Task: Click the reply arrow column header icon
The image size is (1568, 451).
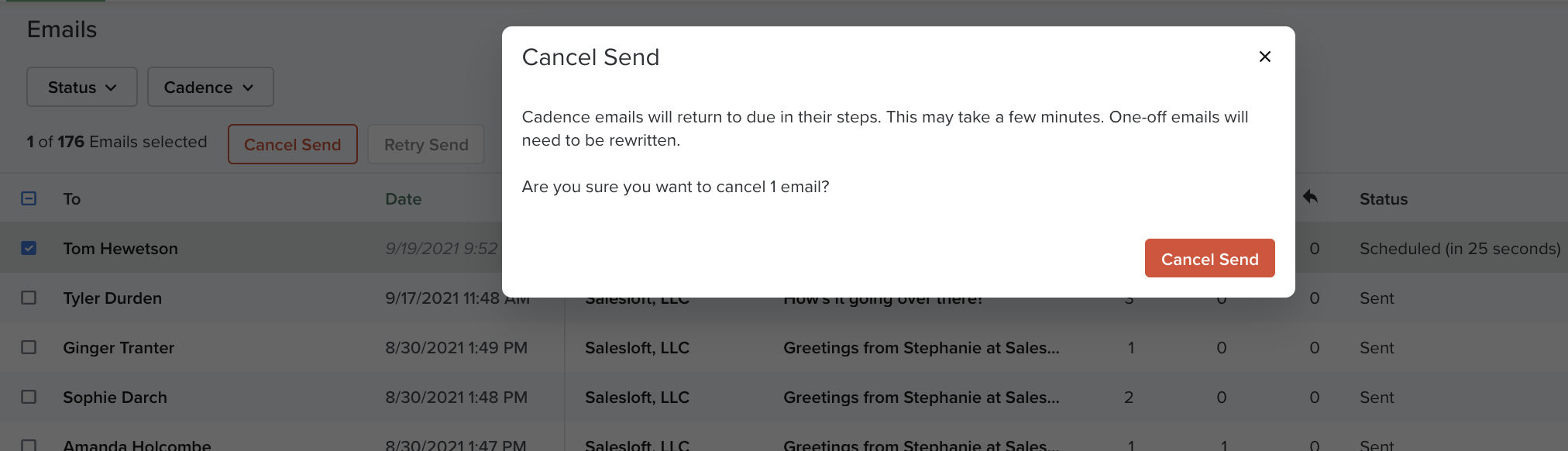Action: click(1310, 198)
